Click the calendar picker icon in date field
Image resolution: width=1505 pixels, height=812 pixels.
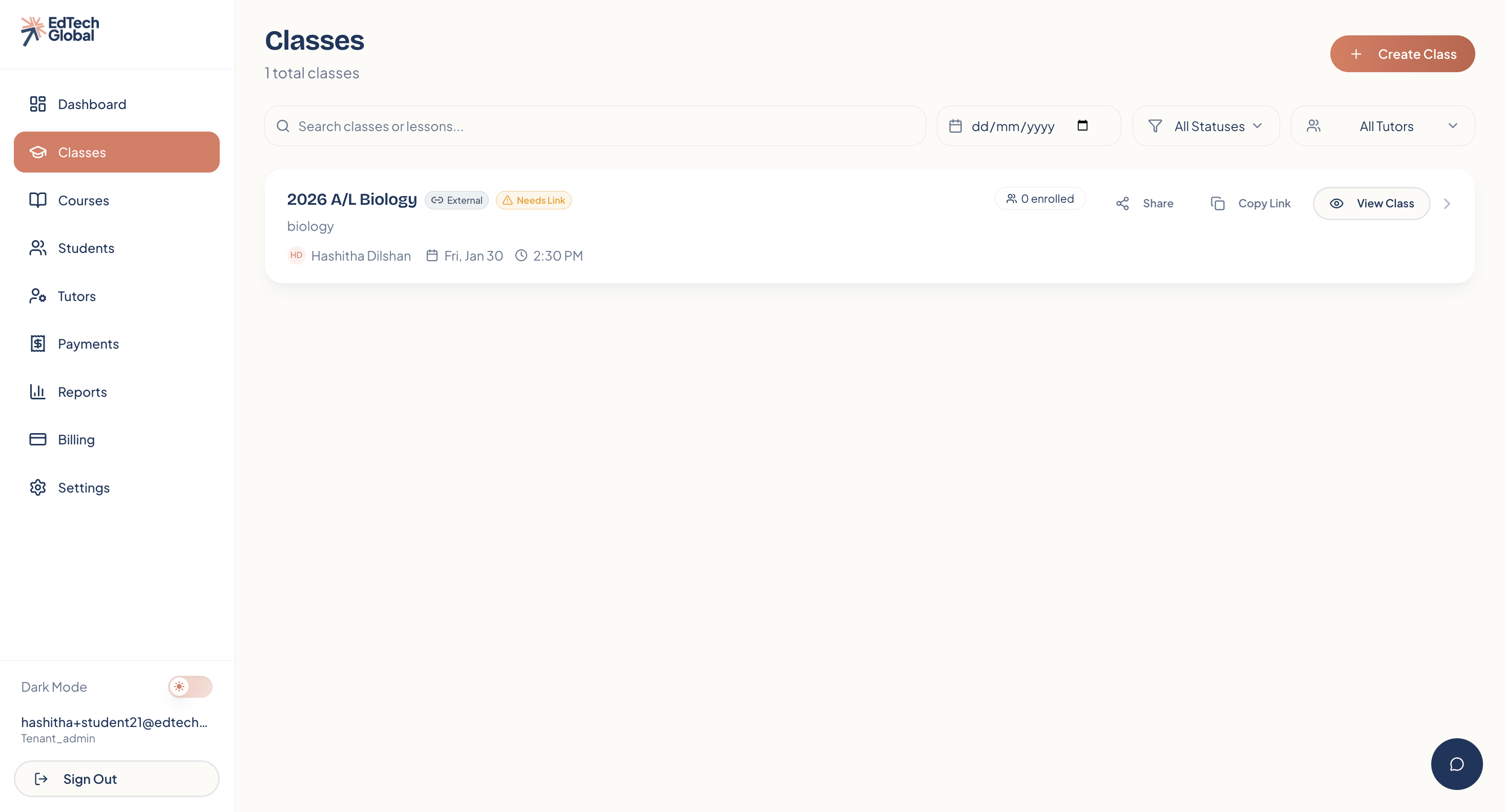point(1082,125)
